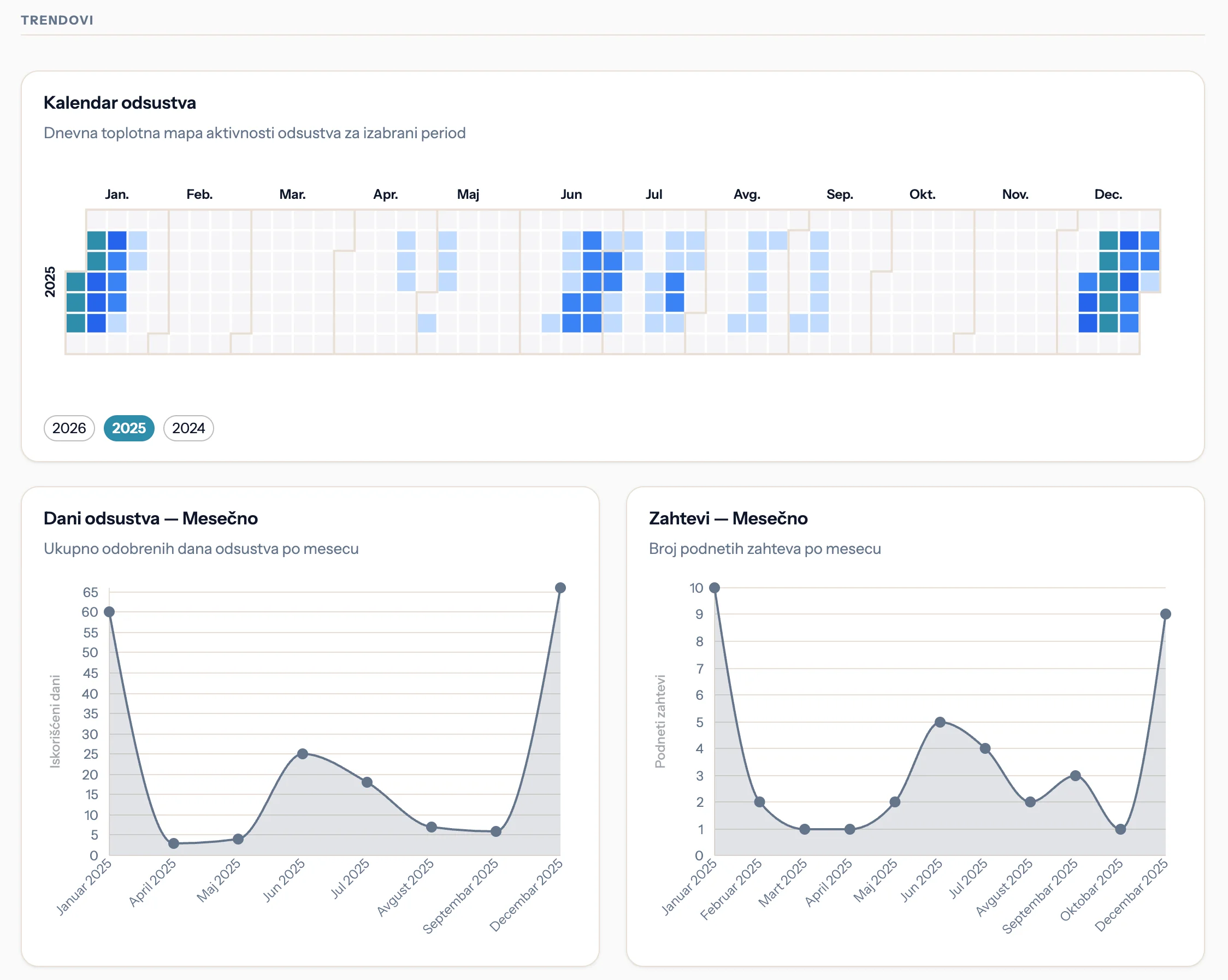Select the Januar 2025 data point
This screenshot has width=1228, height=980.
pos(109,612)
